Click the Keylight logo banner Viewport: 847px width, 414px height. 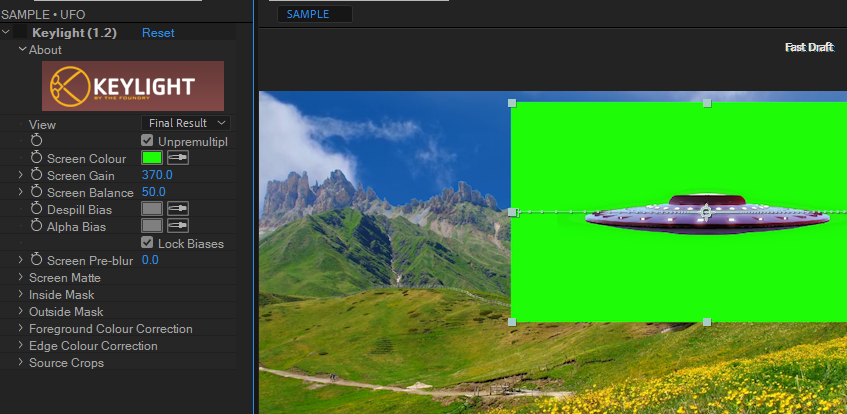(x=133, y=86)
